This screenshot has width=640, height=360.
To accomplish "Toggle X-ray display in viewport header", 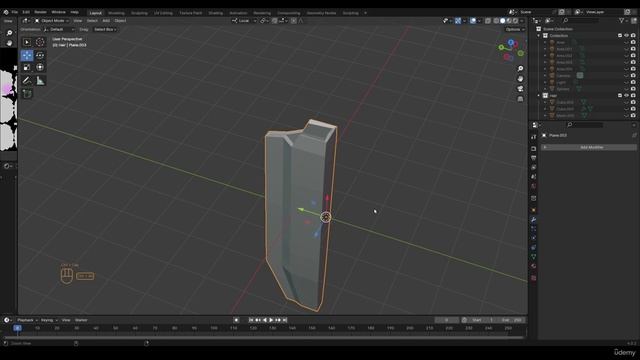I will click(488, 20).
